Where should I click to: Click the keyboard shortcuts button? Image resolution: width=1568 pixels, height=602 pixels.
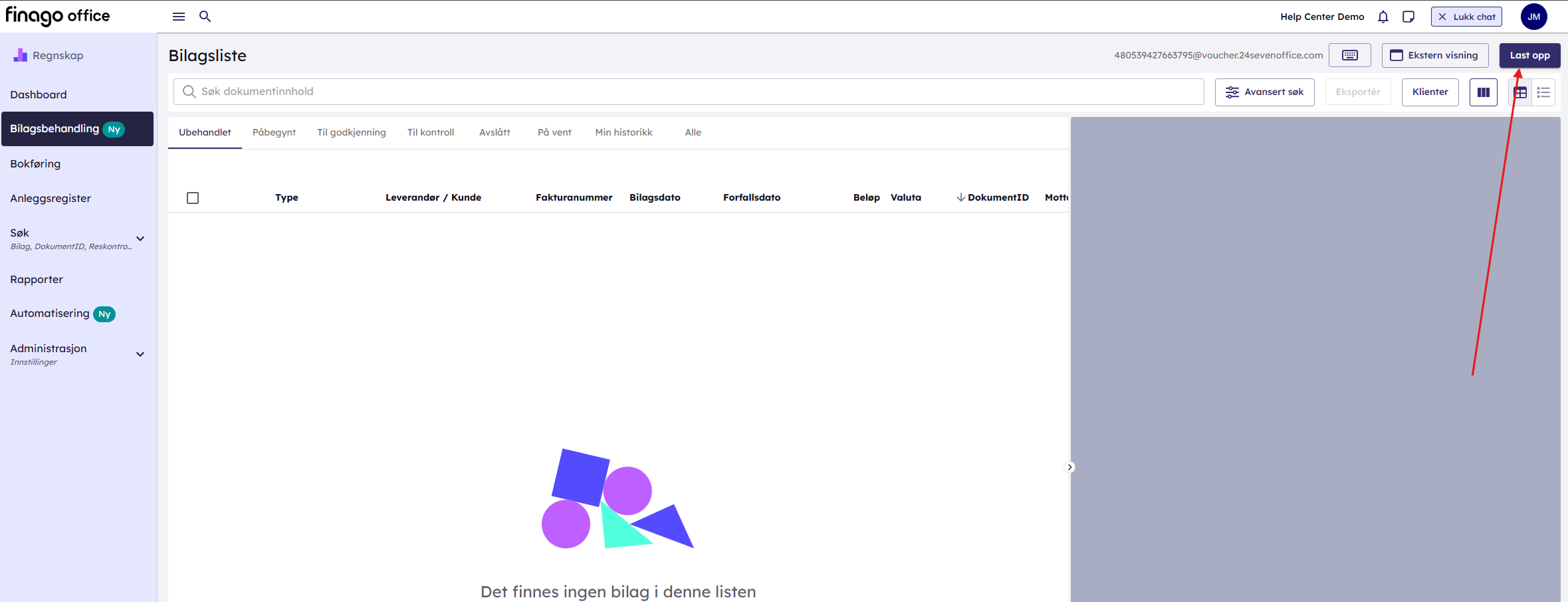[x=1349, y=55]
